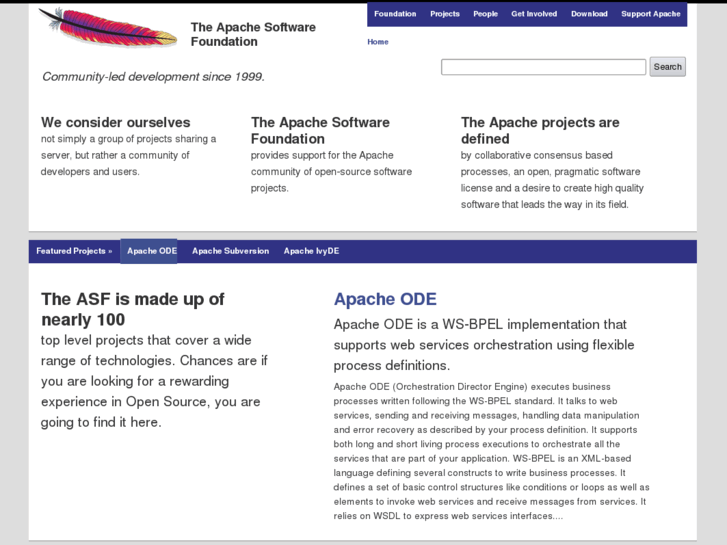Open the Download menu
Viewport: 727px width, 545px height.
(x=589, y=14)
